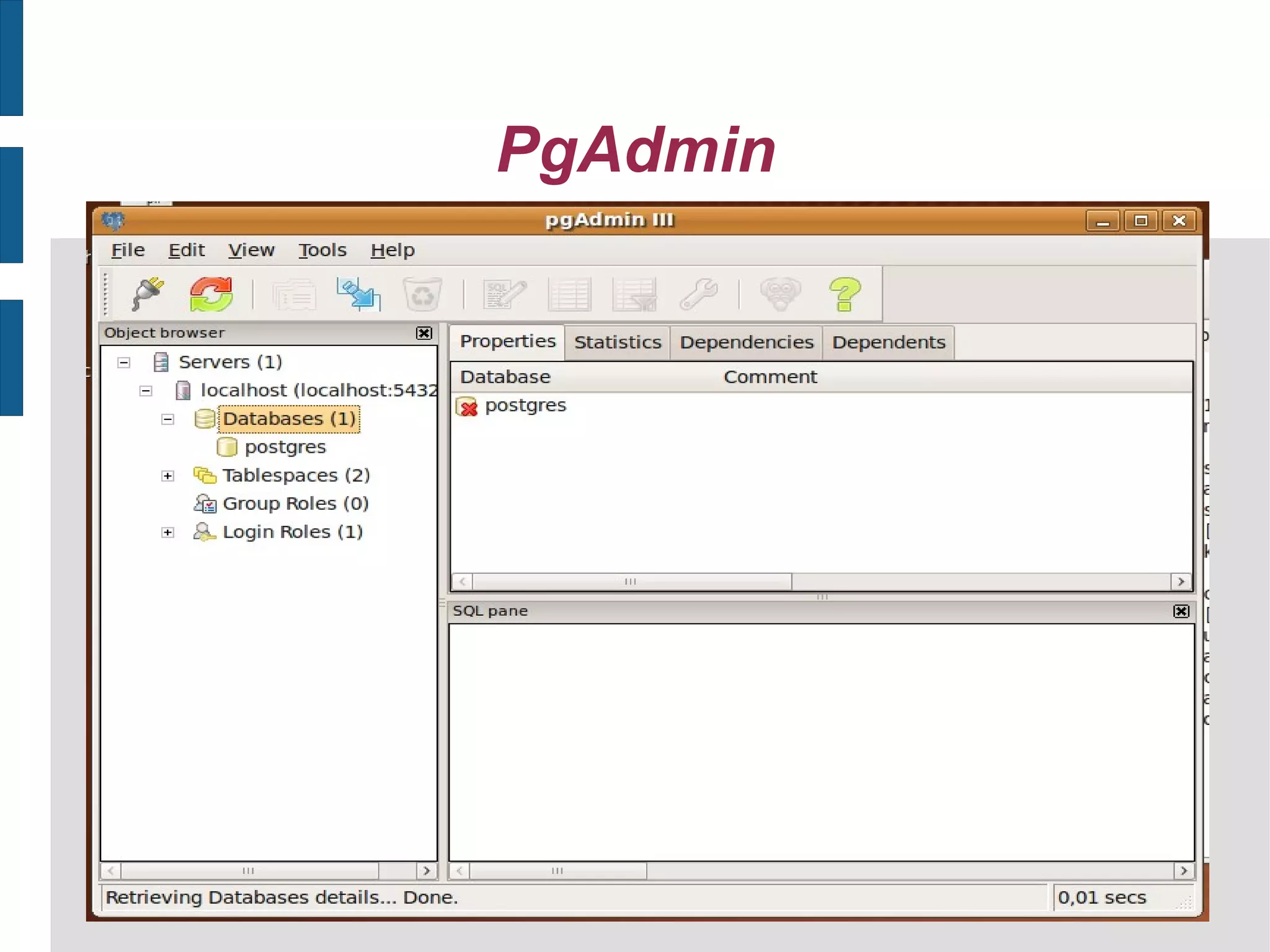Click the Login Roles user icon
This screenshot has height=952, width=1270.
(205, 532)
